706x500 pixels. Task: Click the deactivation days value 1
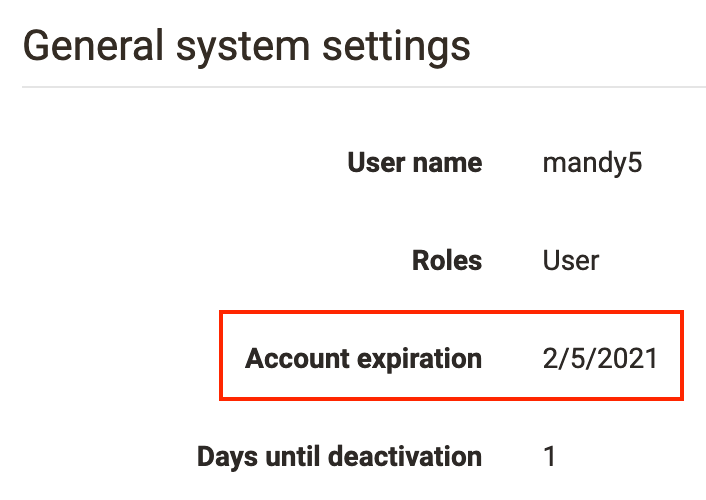tap(550, 457)
